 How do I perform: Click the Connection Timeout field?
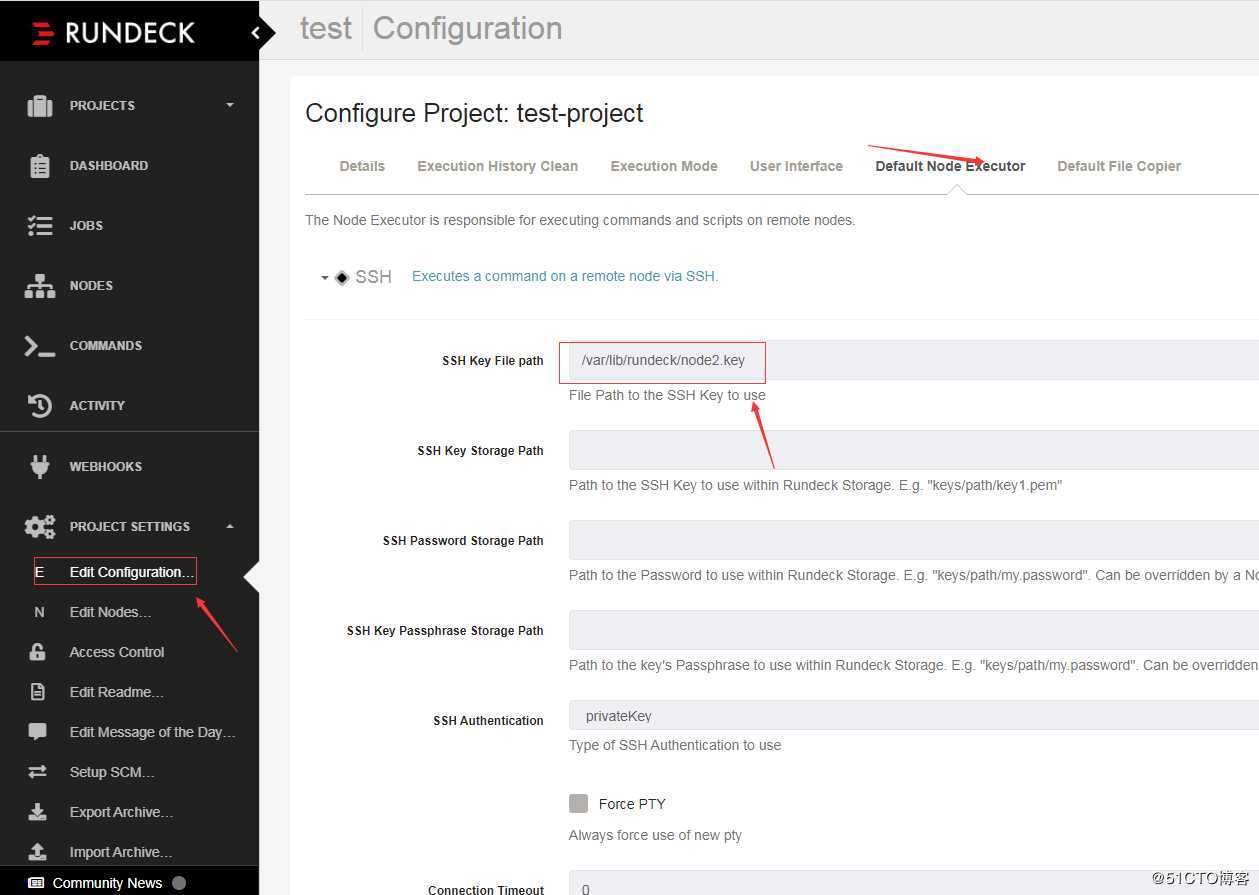913,884
